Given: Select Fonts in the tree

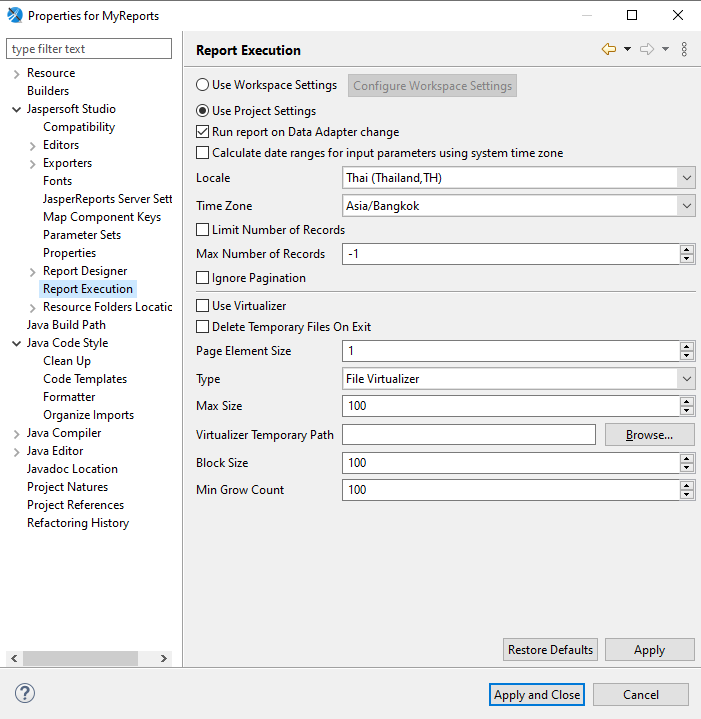Looking at the screenshot, I should [57, 181].
